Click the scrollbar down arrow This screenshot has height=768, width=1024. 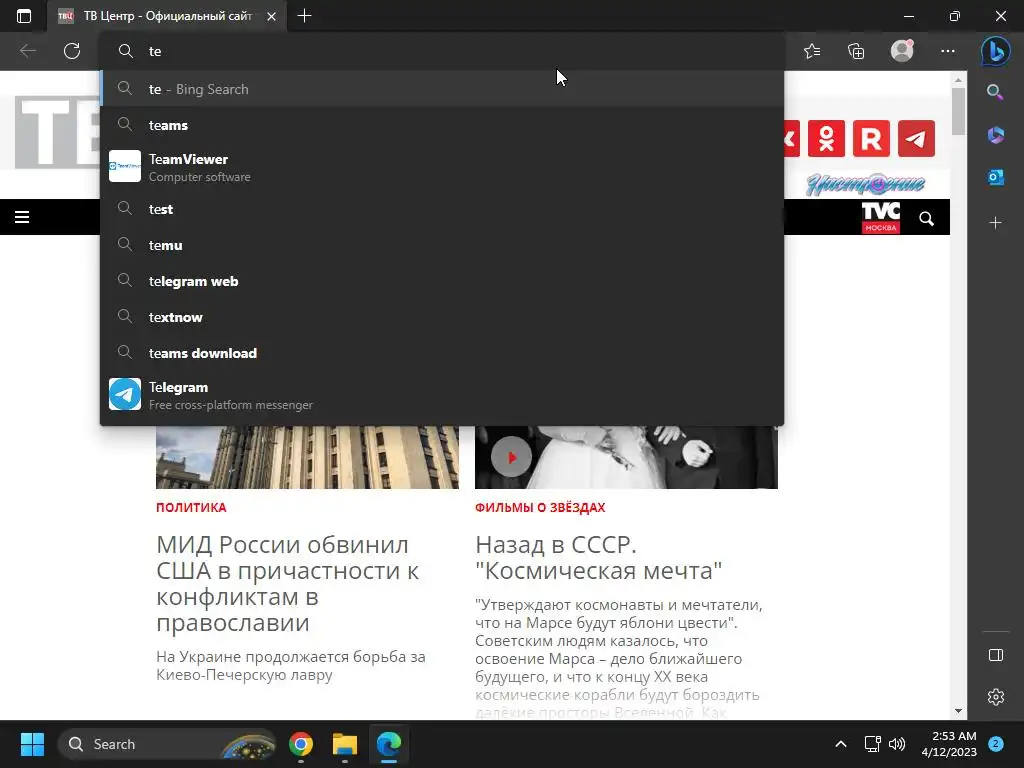tap(958, 711)
